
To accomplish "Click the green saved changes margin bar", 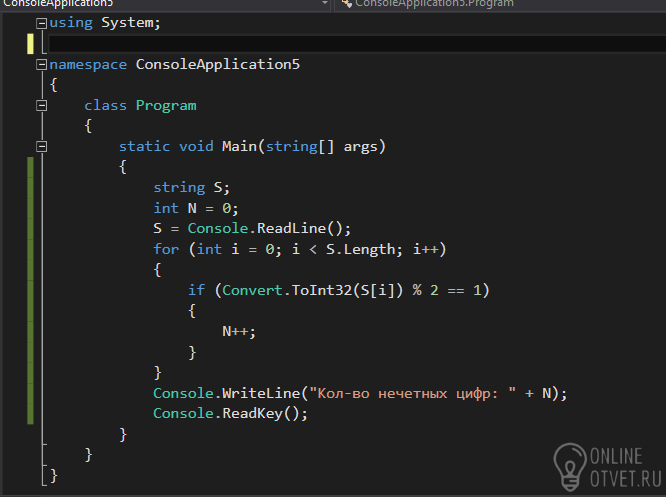I will (x=30, y=291).
